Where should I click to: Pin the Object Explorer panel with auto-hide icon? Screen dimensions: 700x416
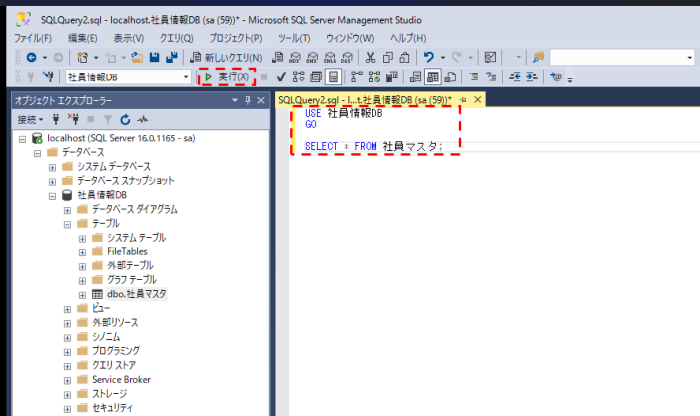pyautogui.click(x=248, y=100)
